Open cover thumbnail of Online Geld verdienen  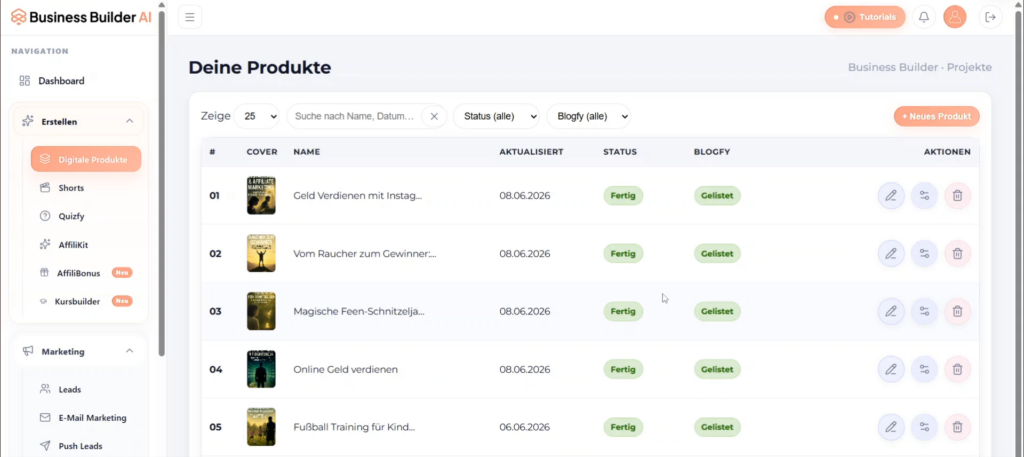(261, 369)
